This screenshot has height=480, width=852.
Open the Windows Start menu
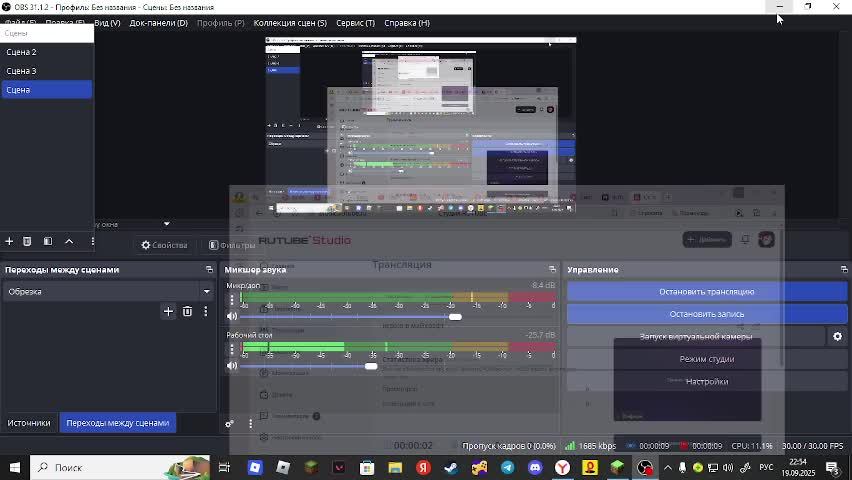[15, 467]
